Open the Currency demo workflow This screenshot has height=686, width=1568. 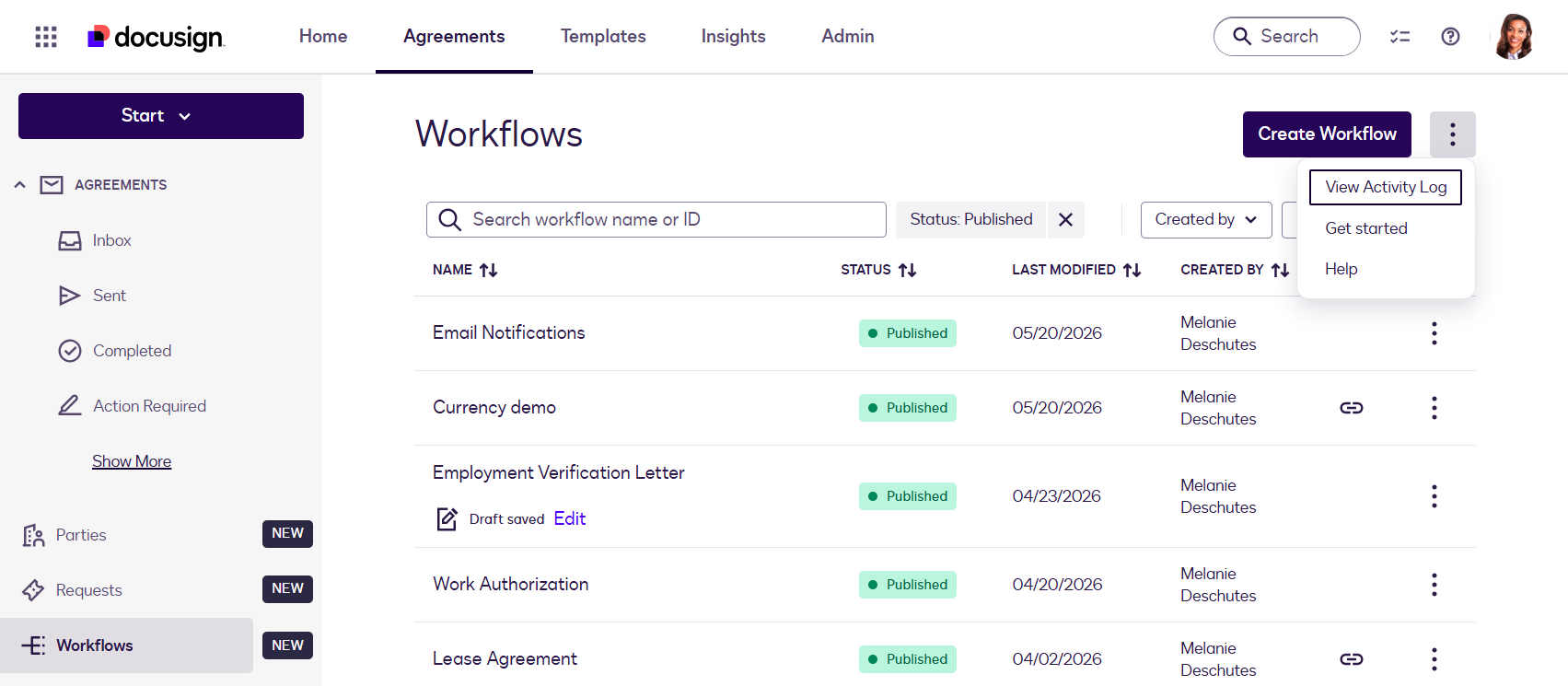[494, 407]
